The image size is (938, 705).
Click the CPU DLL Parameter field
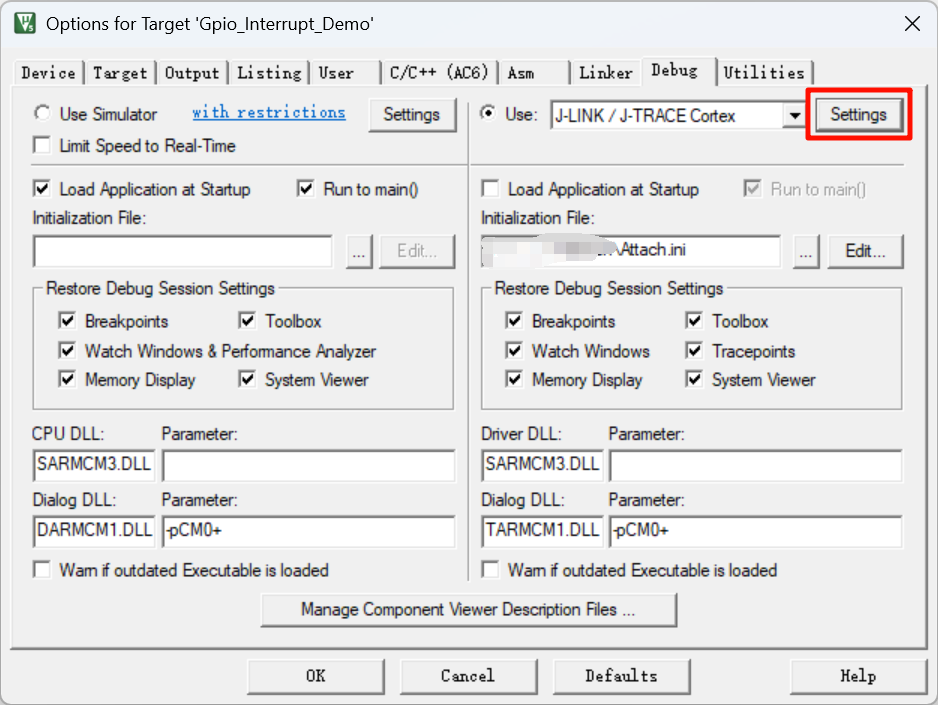pyautogui.click(x=308, y=465)
